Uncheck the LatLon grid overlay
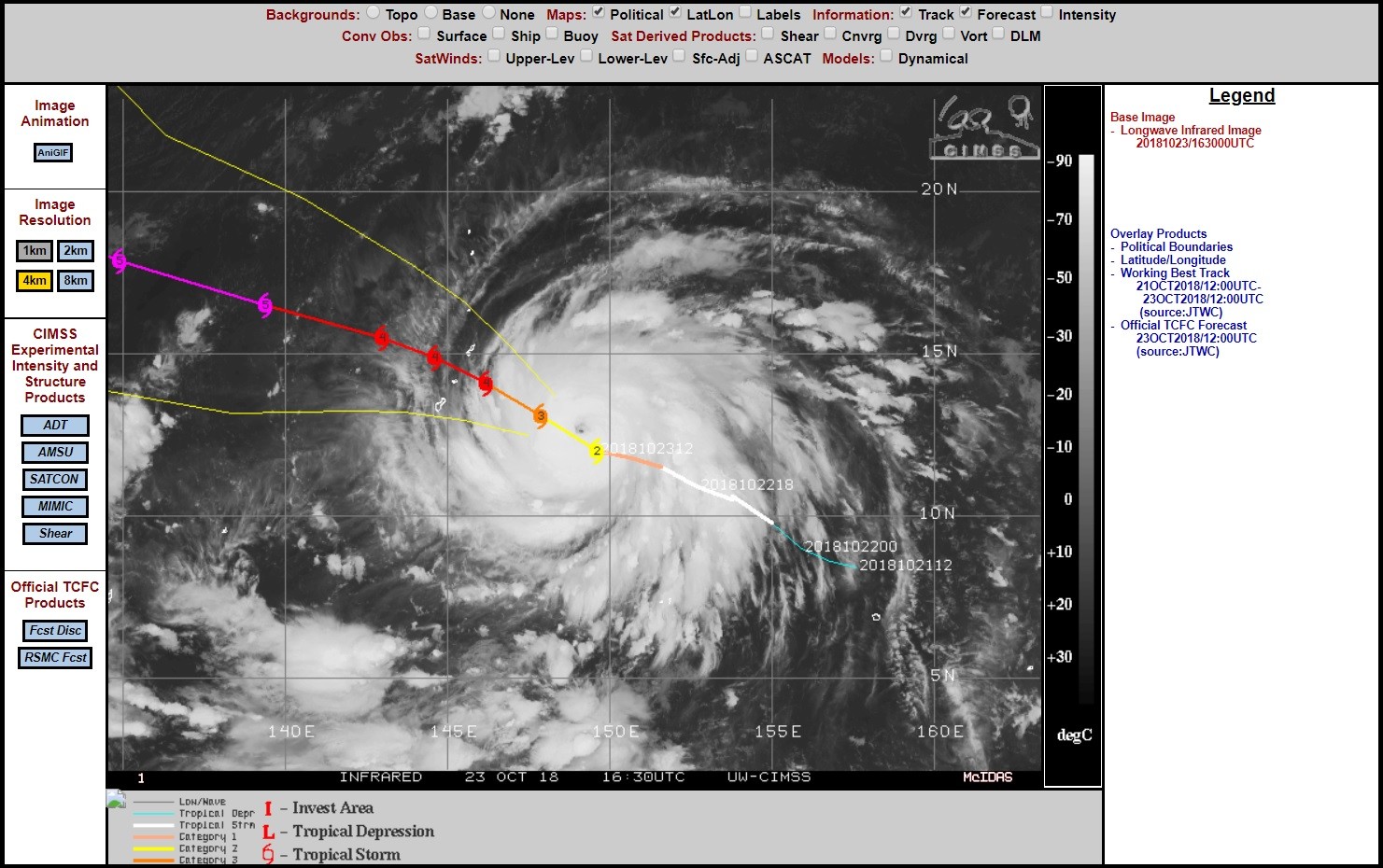This screenshot has height=868, width=1383. pos(675,13)
